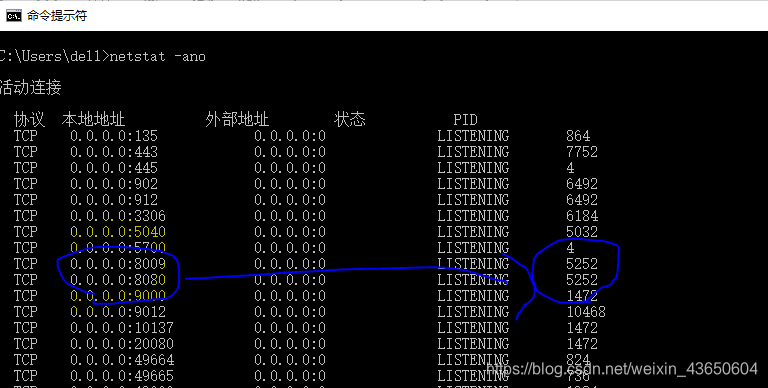
Task: Click PID 4 in the port 445 row
Action: [x=570, y=168]
